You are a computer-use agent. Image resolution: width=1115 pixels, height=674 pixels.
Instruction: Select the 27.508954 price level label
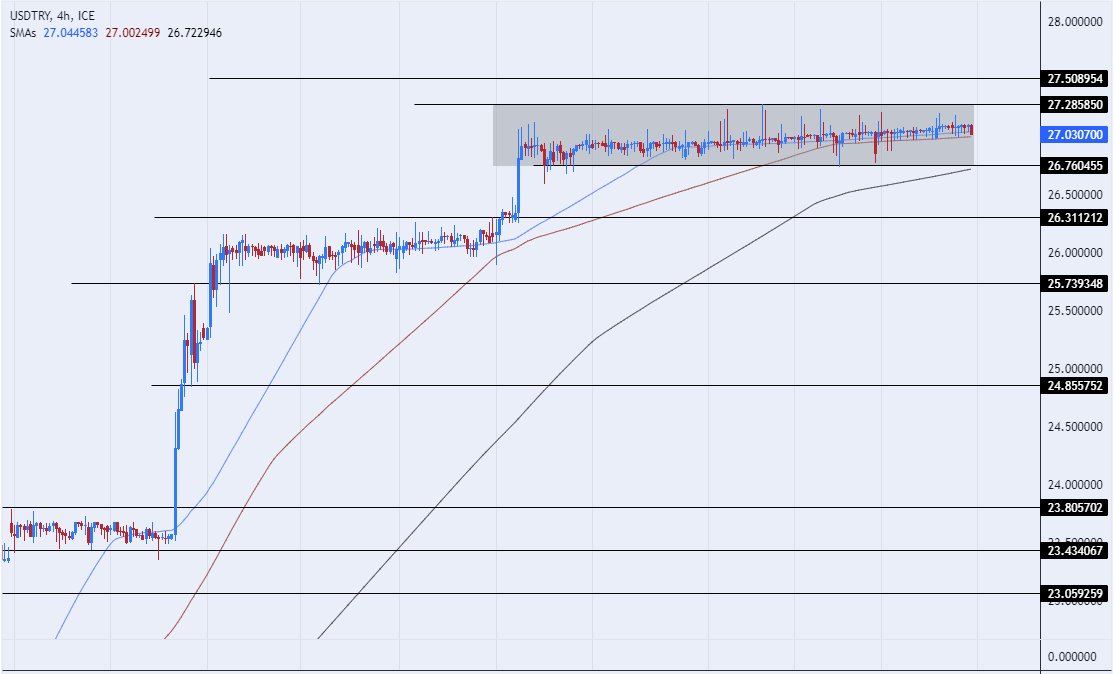point(1074,79)
